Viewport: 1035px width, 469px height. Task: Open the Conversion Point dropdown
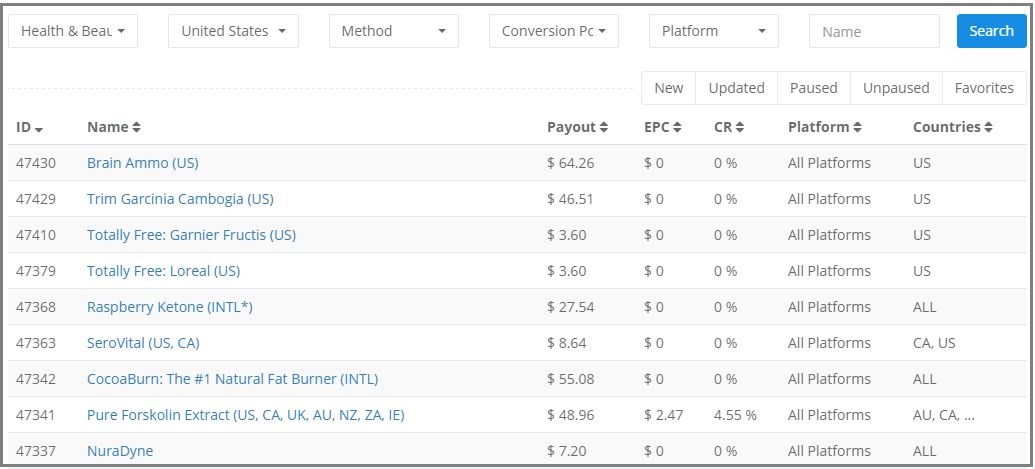[x=554, y=31]
